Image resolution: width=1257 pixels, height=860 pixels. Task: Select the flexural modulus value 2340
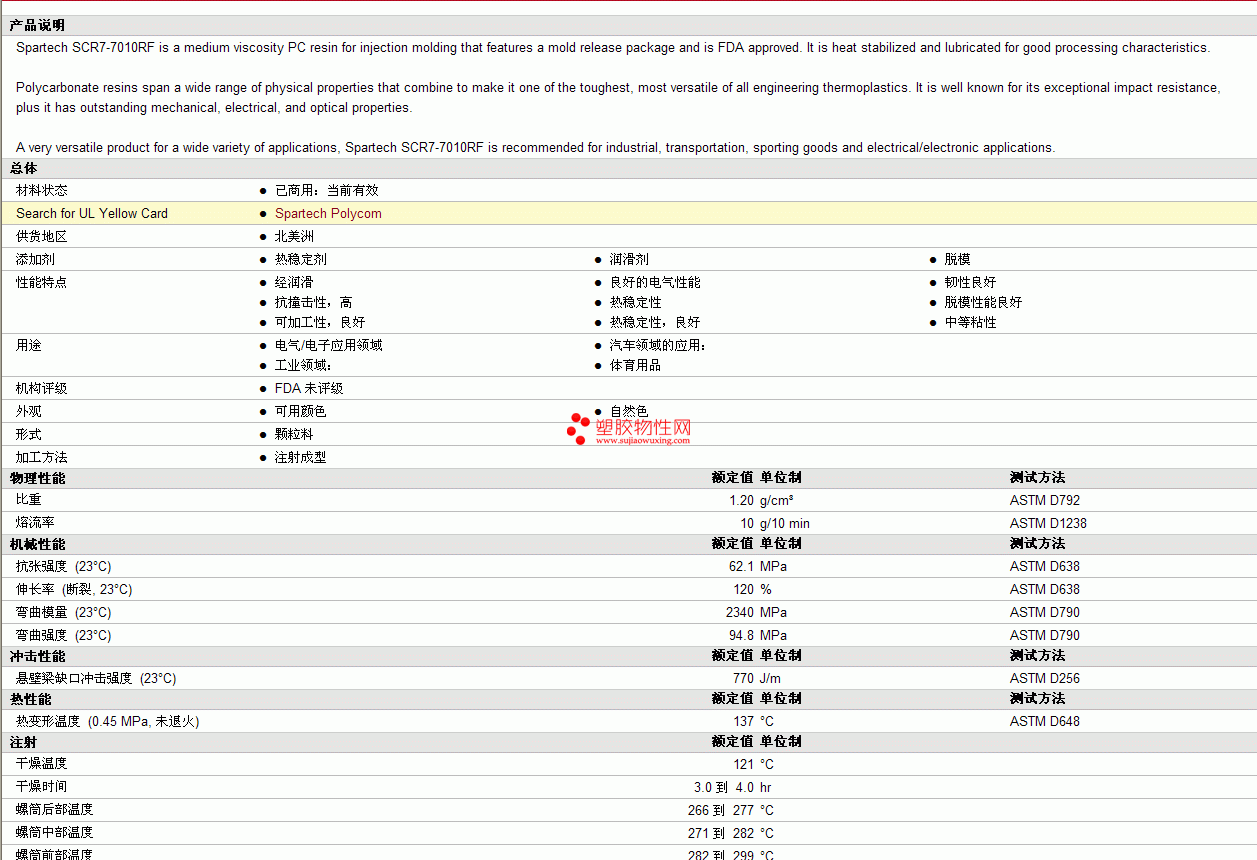point(740,612)
